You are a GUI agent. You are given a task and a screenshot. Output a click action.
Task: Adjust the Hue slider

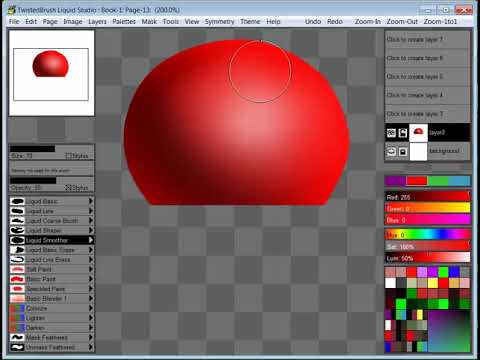pos(427,235)
